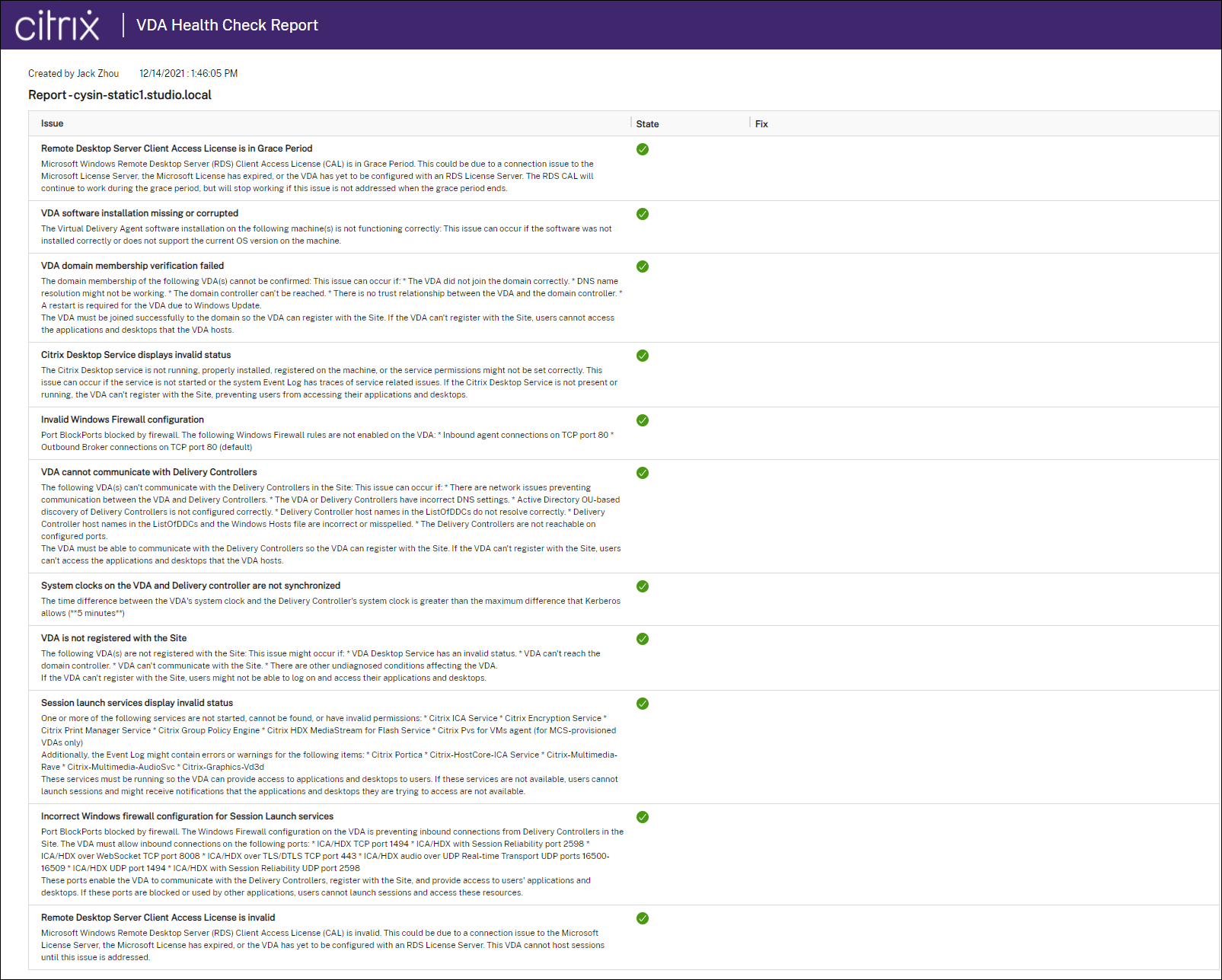This screenshot has height=980, width=1222.
Task: Click the report name cysin-static1.studio.local
Action: [x=120, y=95]
